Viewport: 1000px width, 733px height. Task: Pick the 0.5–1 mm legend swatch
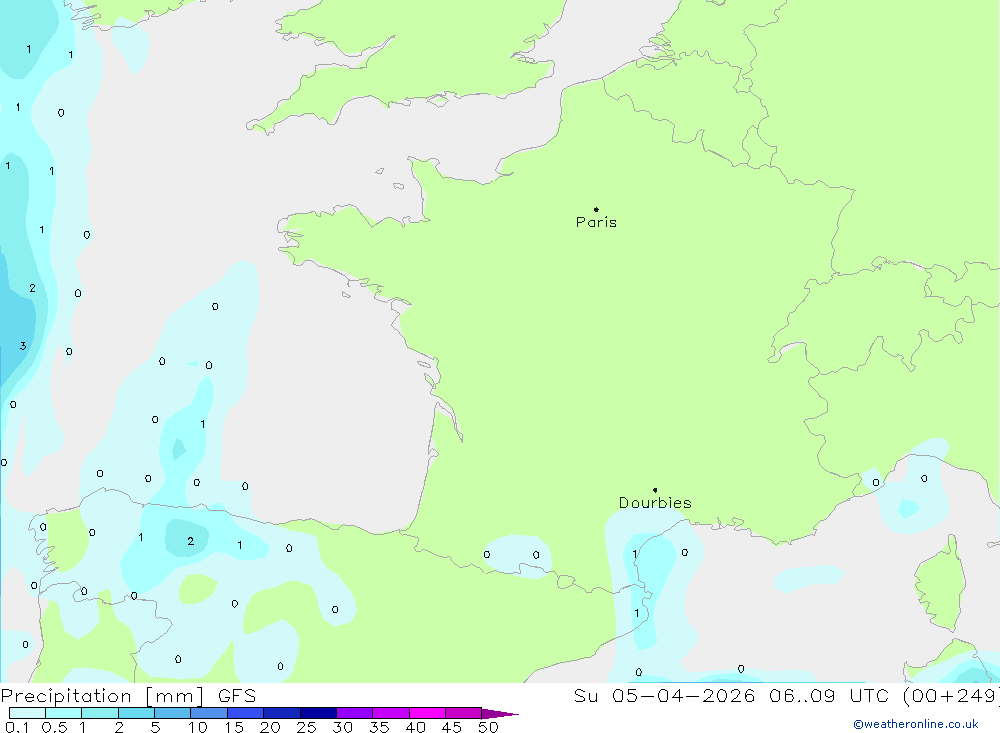tap(64, 713)
